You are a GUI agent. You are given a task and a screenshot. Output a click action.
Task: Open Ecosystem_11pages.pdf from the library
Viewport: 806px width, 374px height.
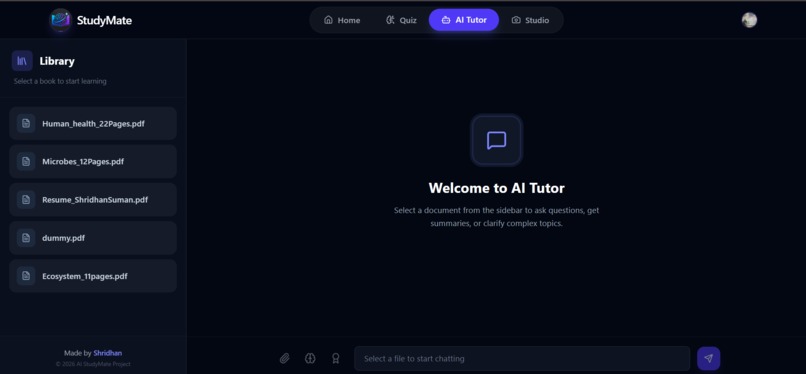click(93, 276)
